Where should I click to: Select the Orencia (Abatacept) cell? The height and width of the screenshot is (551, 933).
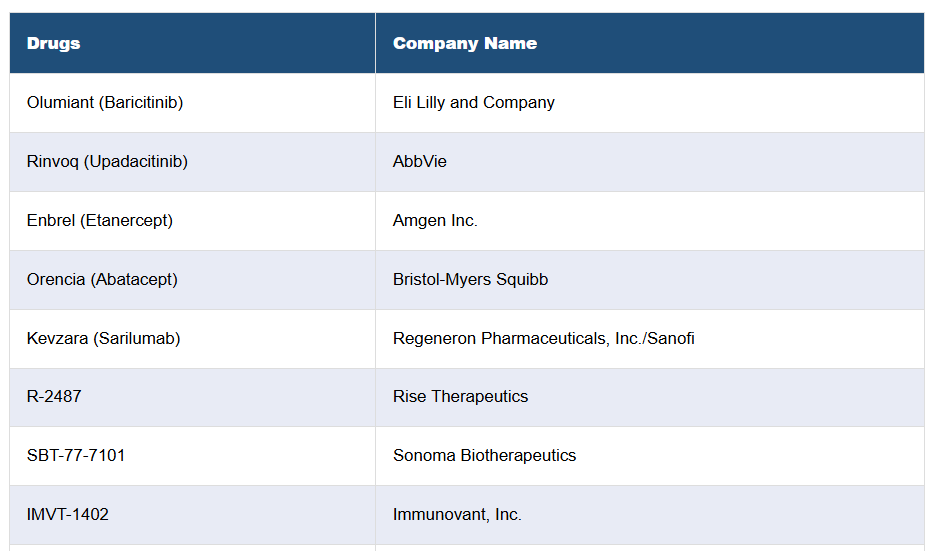[102, 279]
